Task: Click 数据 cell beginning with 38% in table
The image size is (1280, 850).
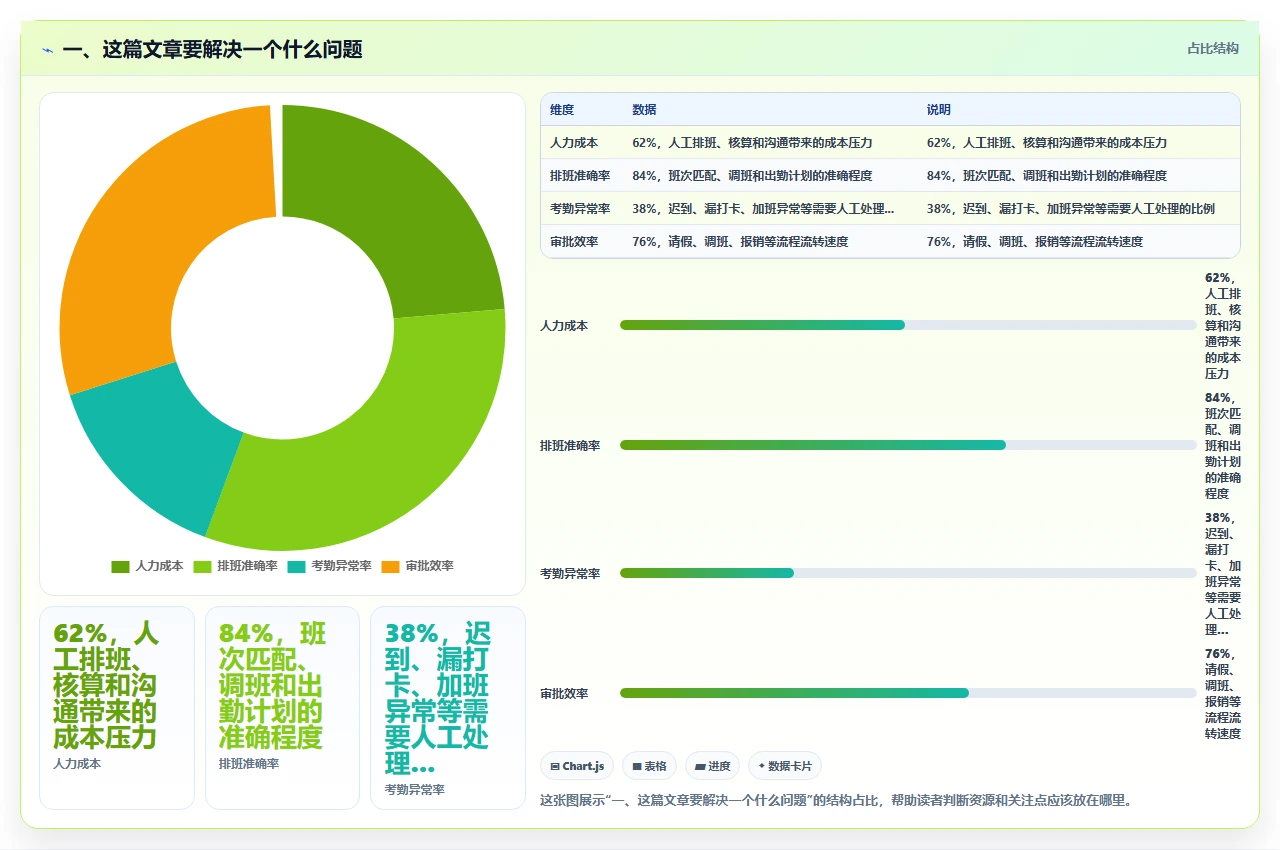Action: tap(763, 209)
